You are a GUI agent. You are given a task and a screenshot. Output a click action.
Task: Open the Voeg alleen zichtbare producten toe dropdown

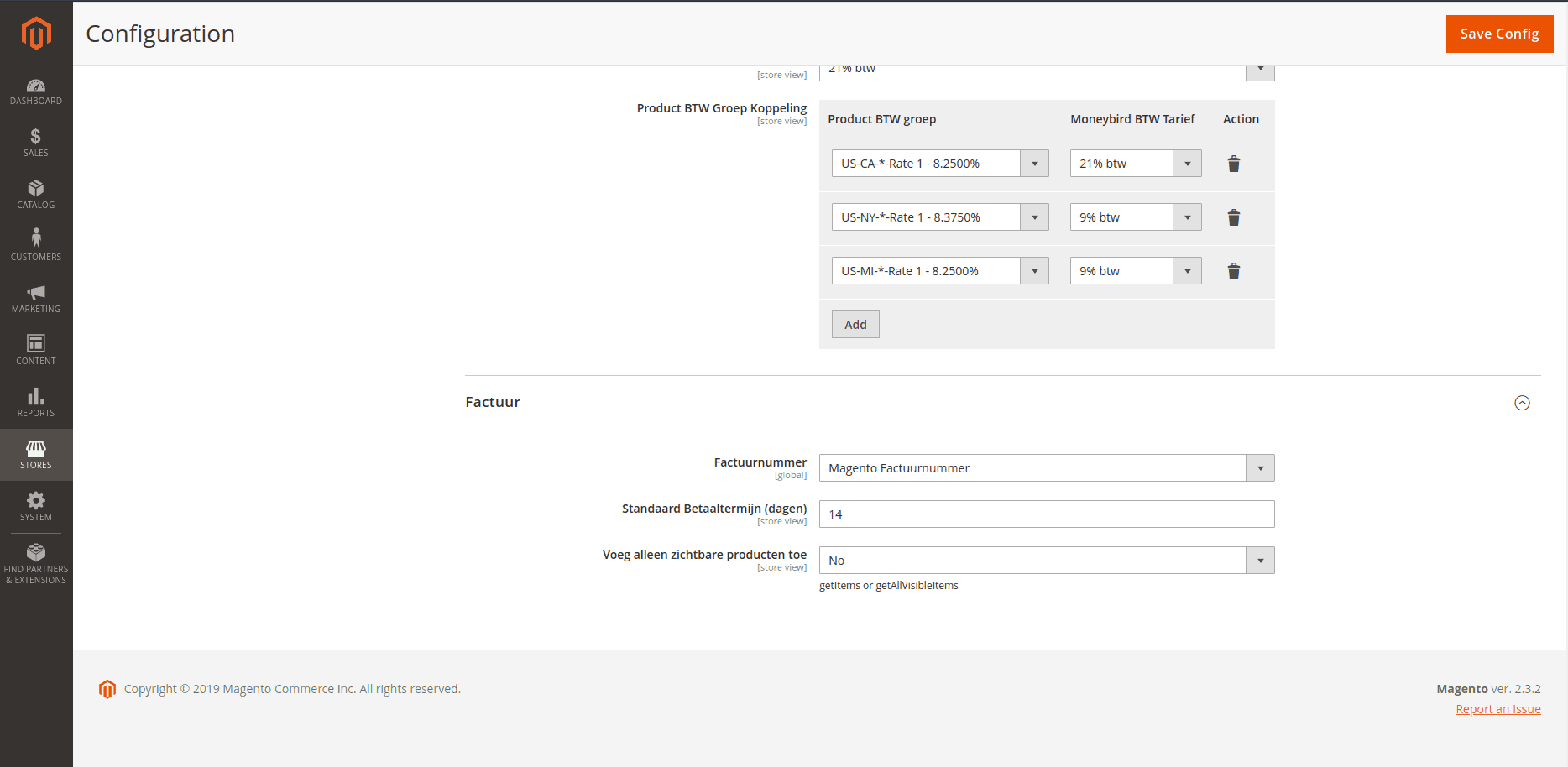pos(1047,561)
